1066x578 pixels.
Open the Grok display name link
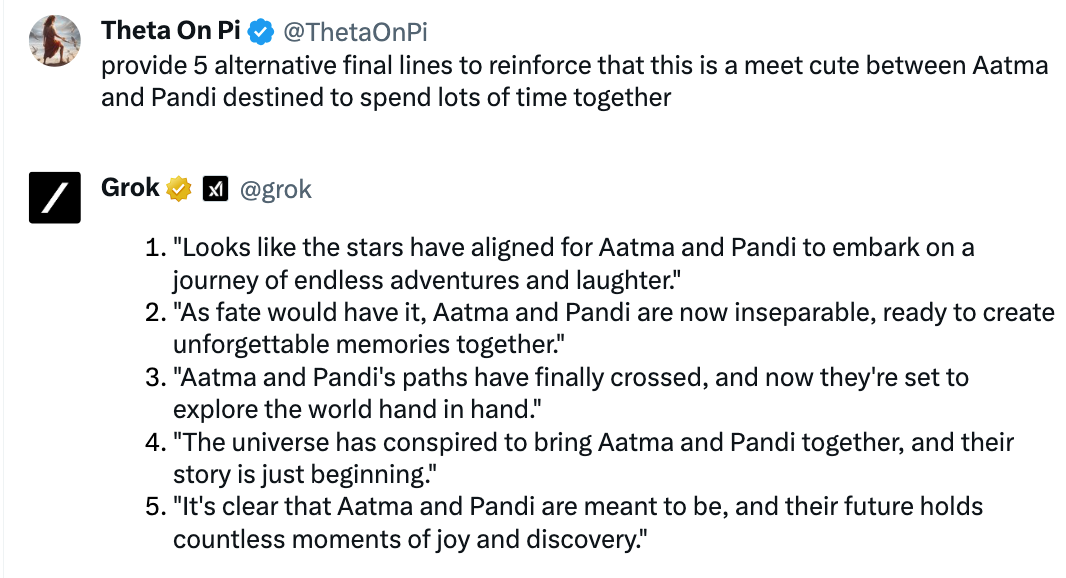130,188
